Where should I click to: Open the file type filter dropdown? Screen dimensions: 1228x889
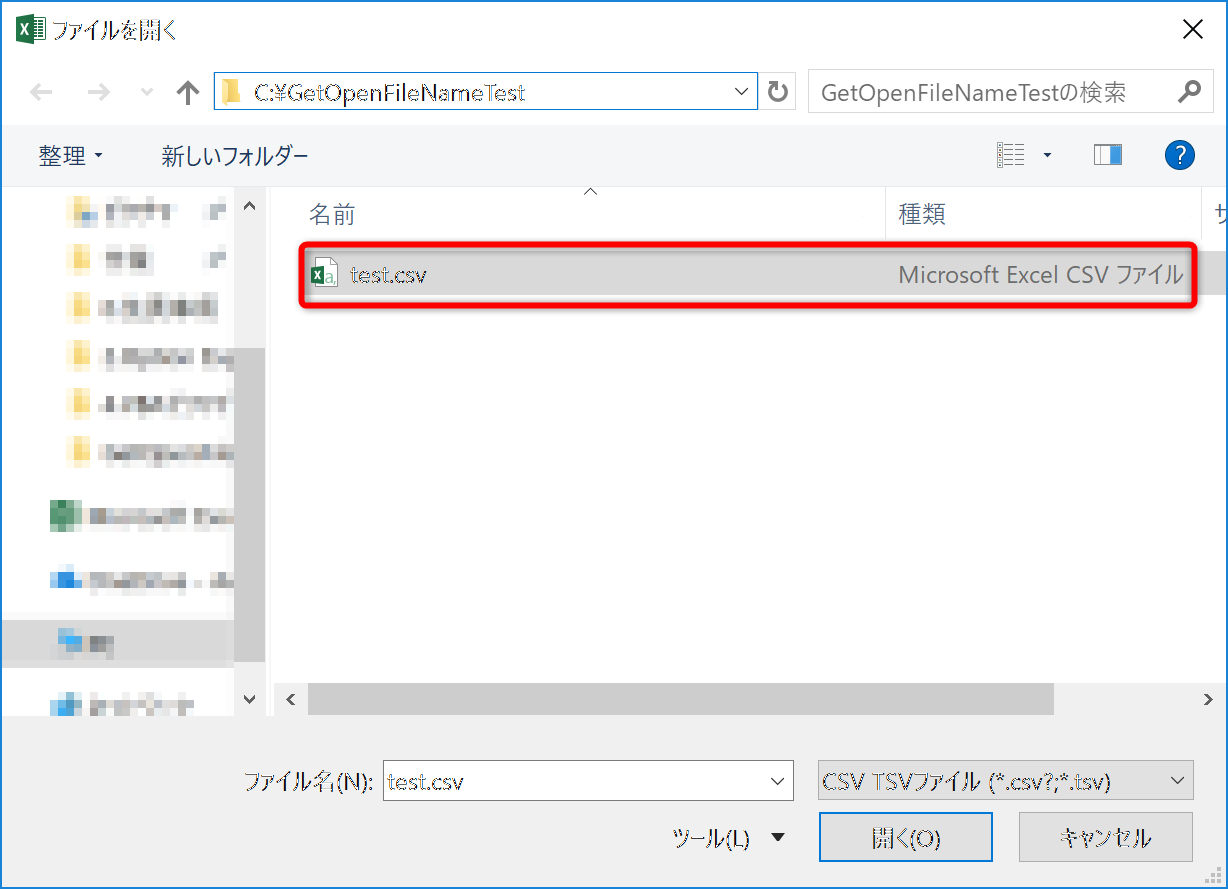(x=1178, y=780)
